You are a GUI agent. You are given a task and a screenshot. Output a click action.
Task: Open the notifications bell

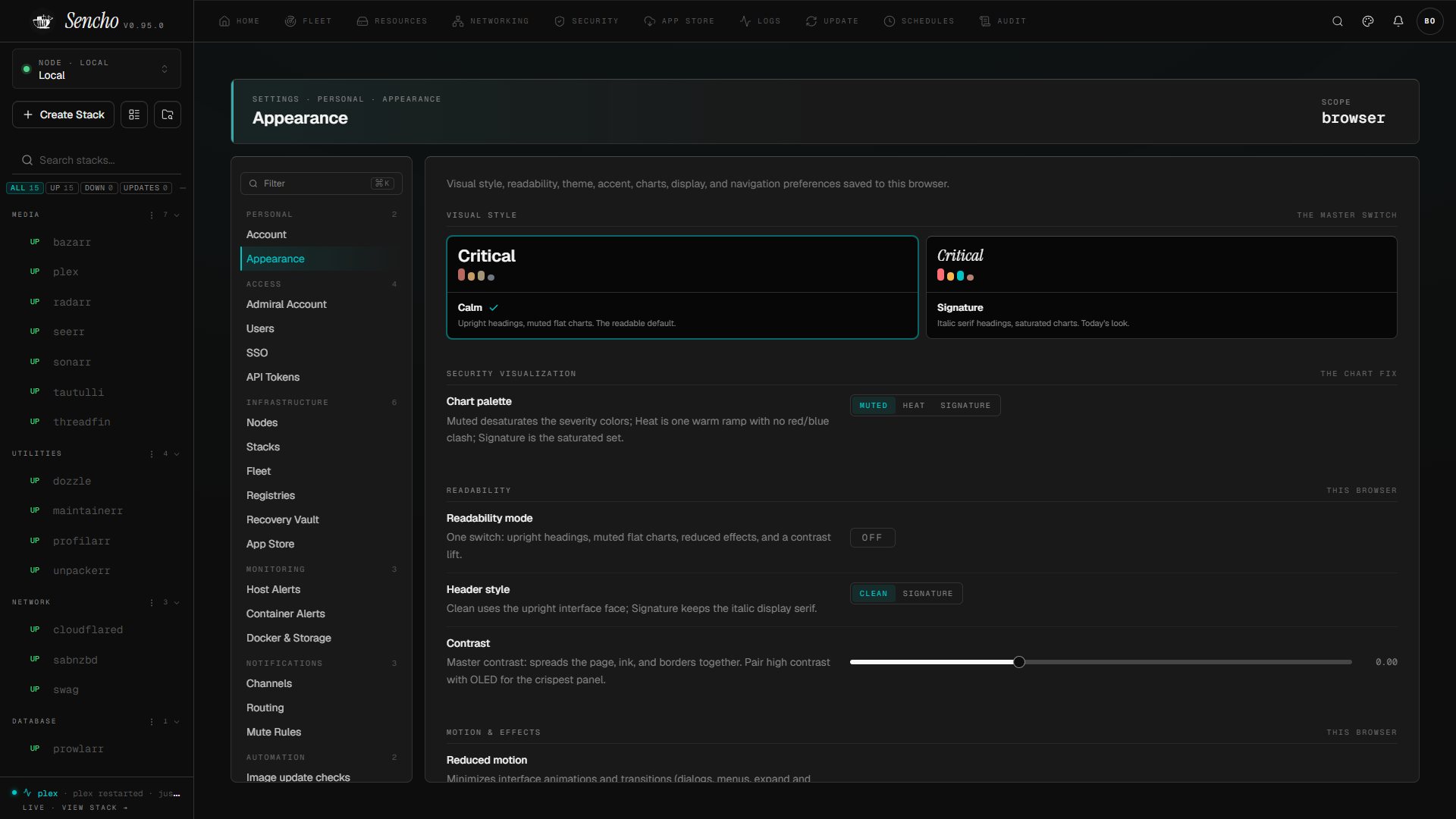point(1398,21)
